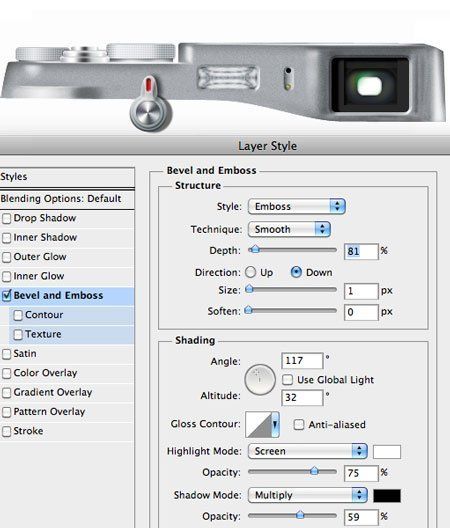Enable the Pattern Overlay checkbox
The image size is (450, 528).
pos(6,412)
